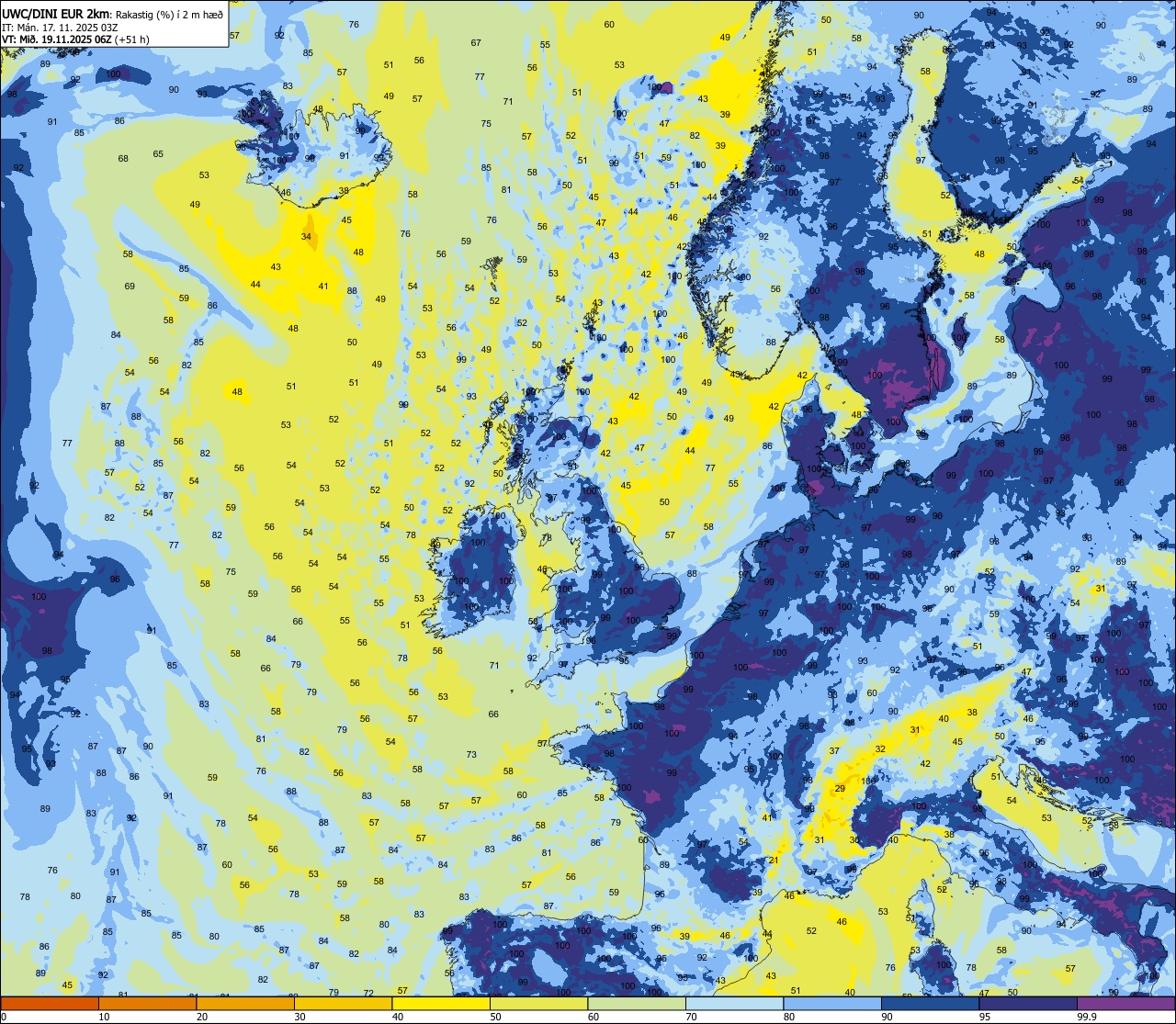Click the '20' legend tick label
Image resolution: width=1176 pixels, height=1024 pixels.
pyautogui.click(x=202, y=1016)
